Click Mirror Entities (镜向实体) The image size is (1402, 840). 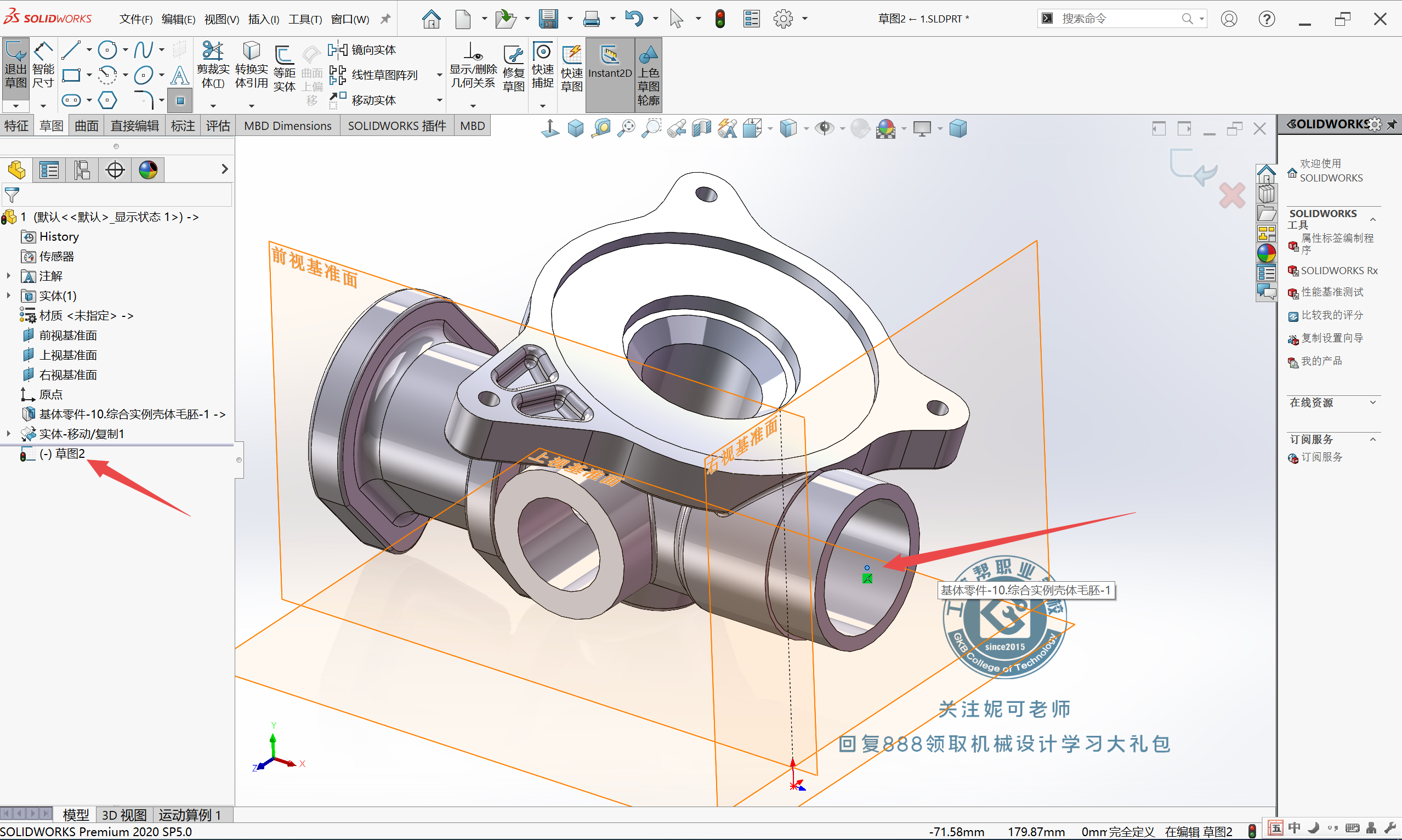pos(362,50)
